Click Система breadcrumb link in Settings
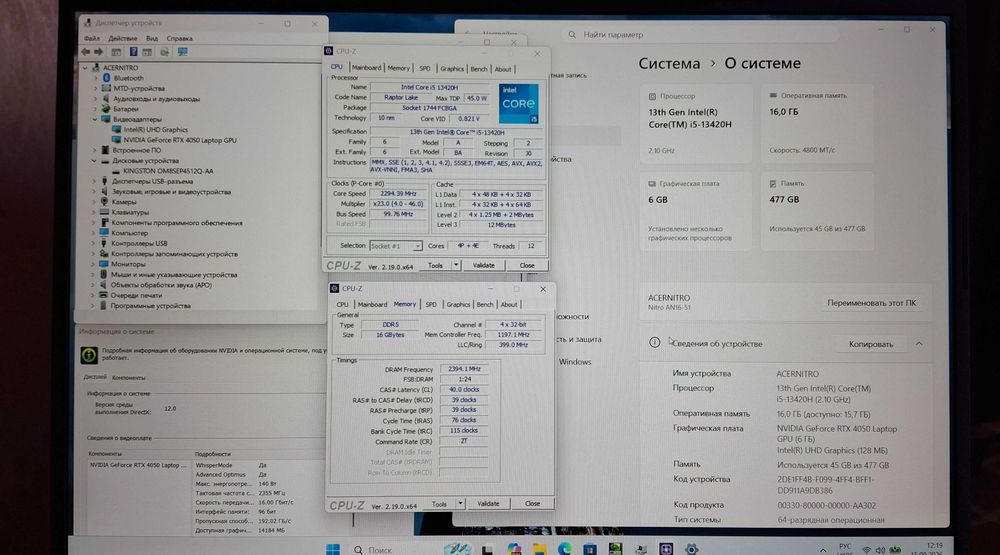1000x555 pixels. point(669,64)
